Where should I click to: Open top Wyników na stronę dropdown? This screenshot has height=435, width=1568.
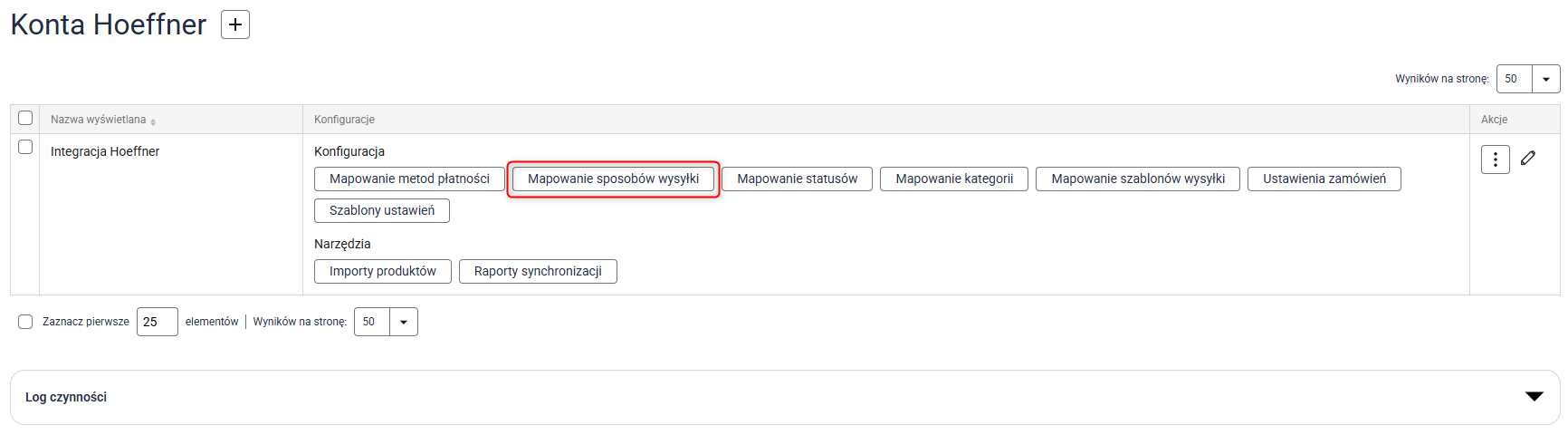1545,79
